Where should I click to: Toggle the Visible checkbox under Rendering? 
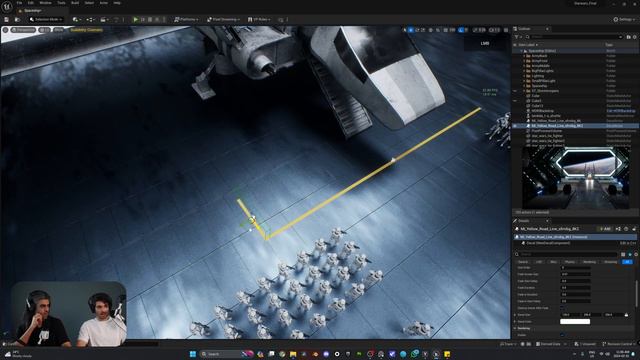[x=563, y=335]
